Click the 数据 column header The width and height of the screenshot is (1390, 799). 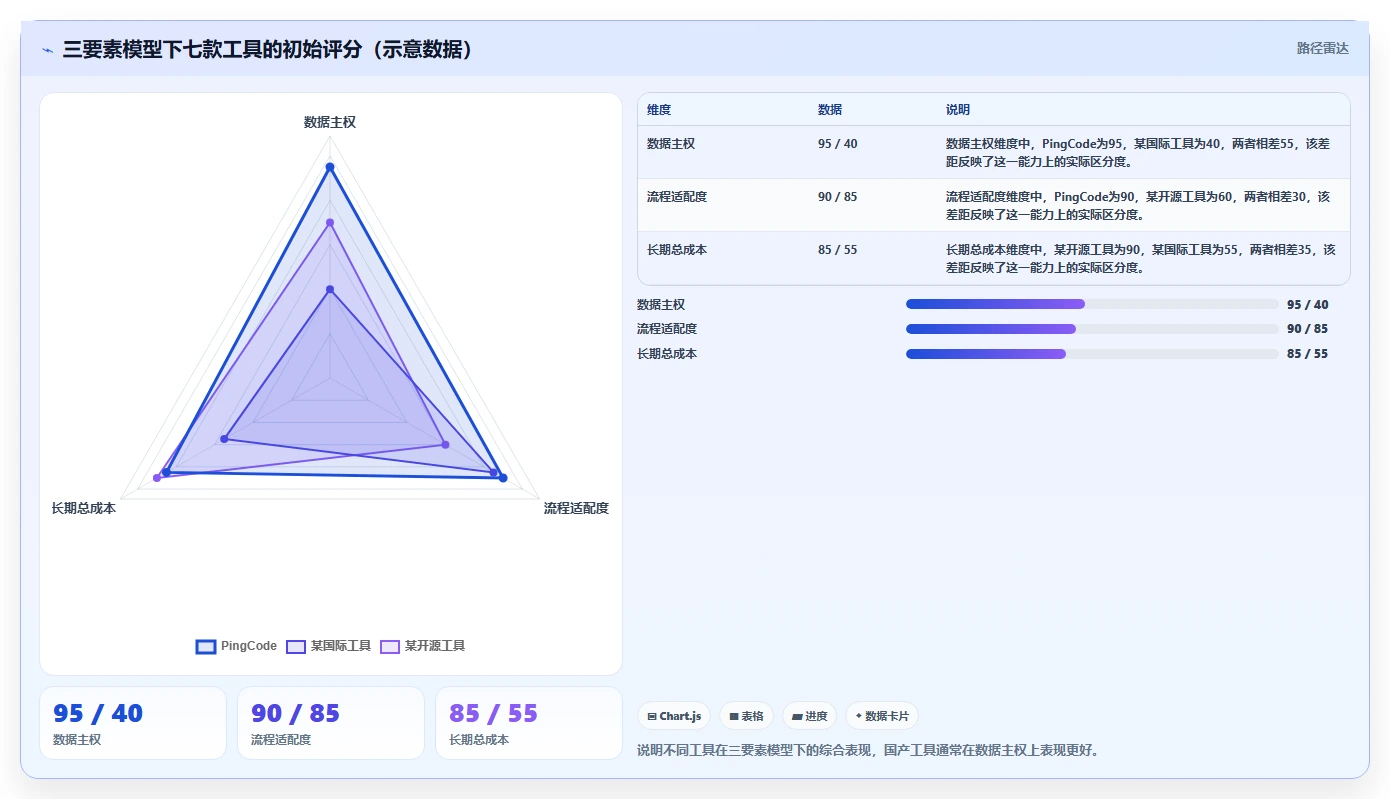point(830,110)
